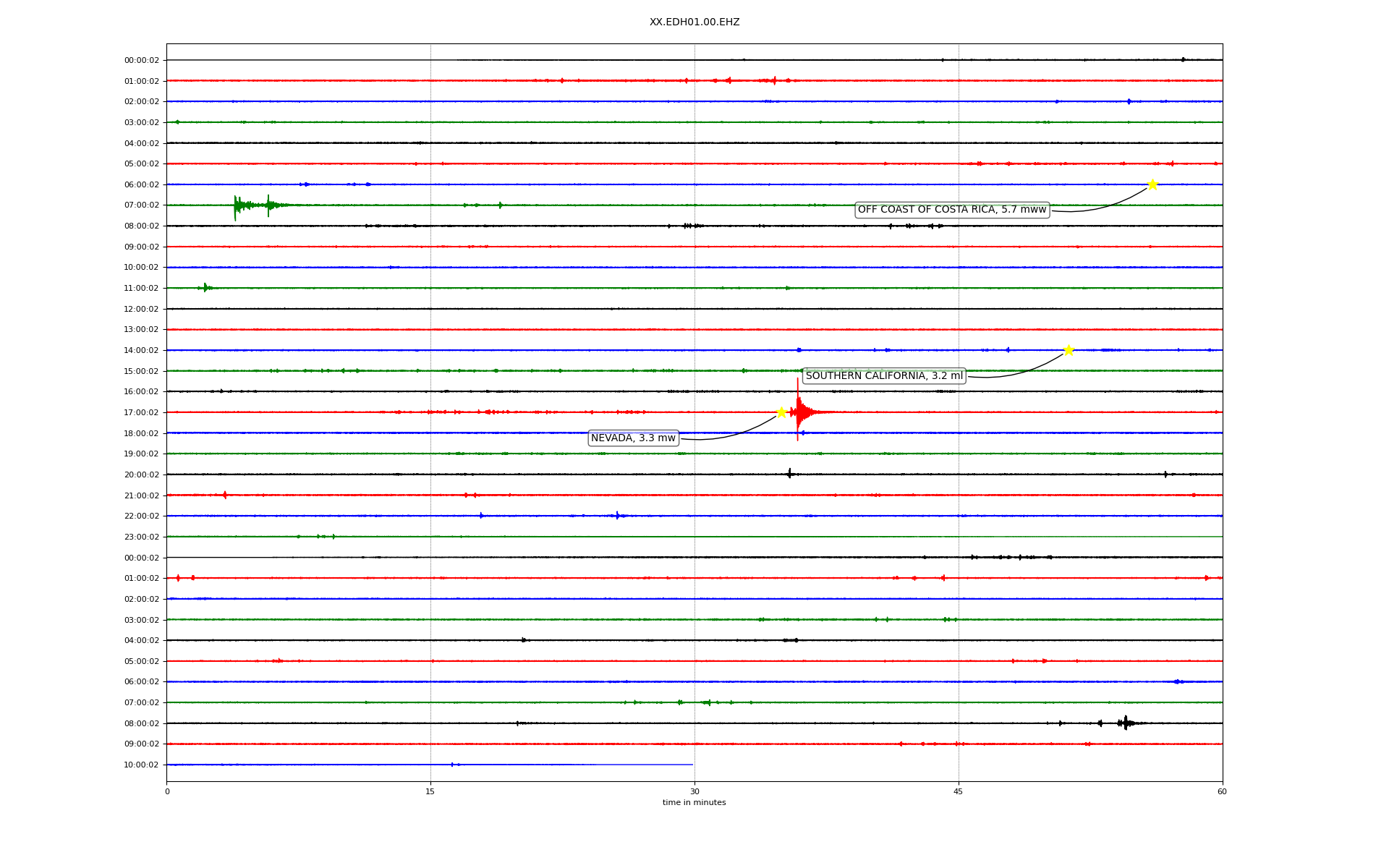This screenshot has width=1389, height=868.
Task: Click the last 10:00:02 row label
Action: click(x=141, y=765)
